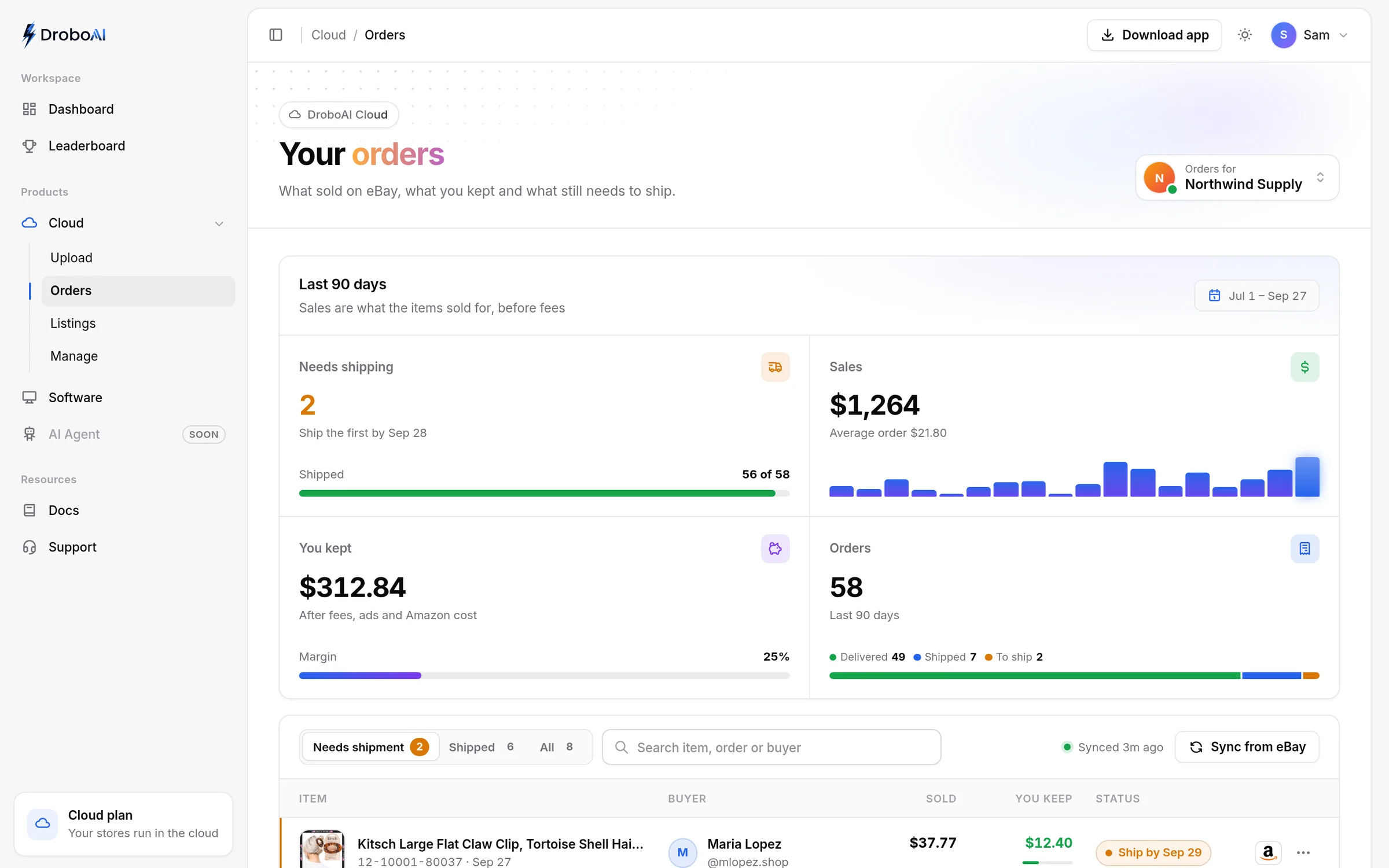Click the Ship by Sep 29 status badge
This screenshot has height=868, width=1389.
1153,852
